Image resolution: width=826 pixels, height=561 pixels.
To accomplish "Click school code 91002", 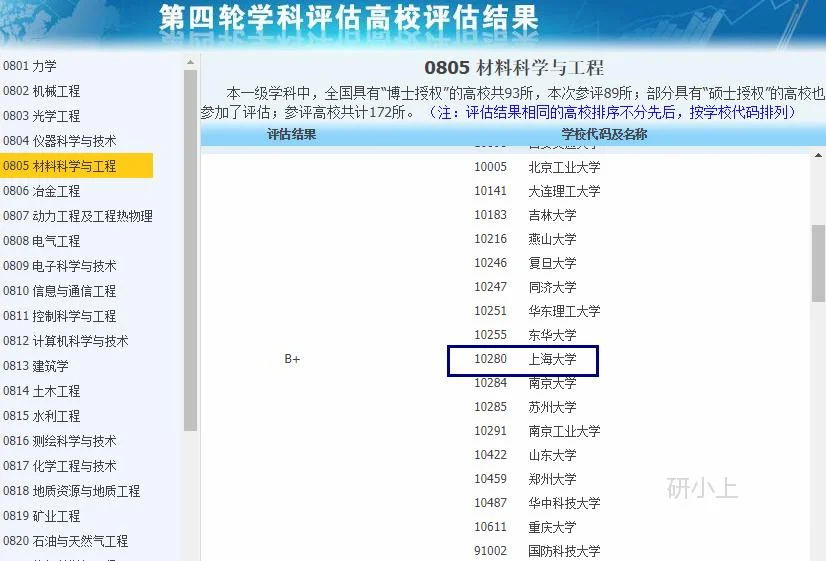I will point(490,551).
